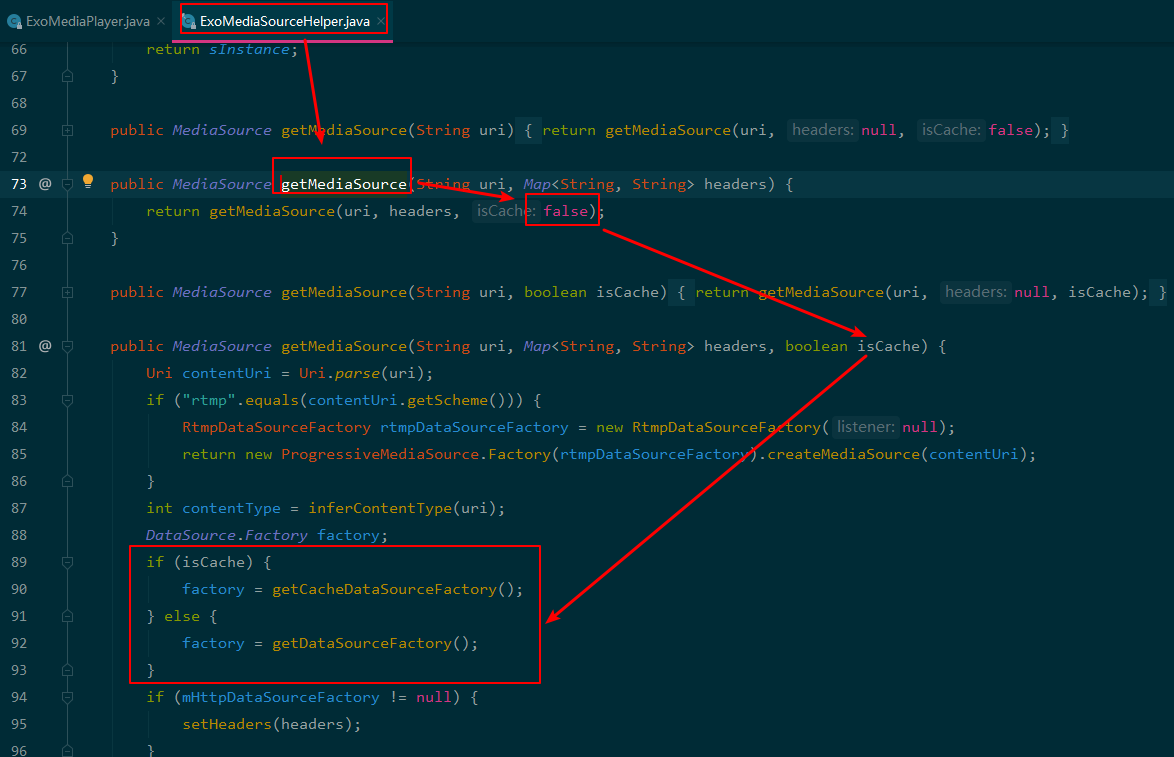The image size is (1174, 757).
Task: Open the intention lightbulb on line 73
Action: coord(88,180)
